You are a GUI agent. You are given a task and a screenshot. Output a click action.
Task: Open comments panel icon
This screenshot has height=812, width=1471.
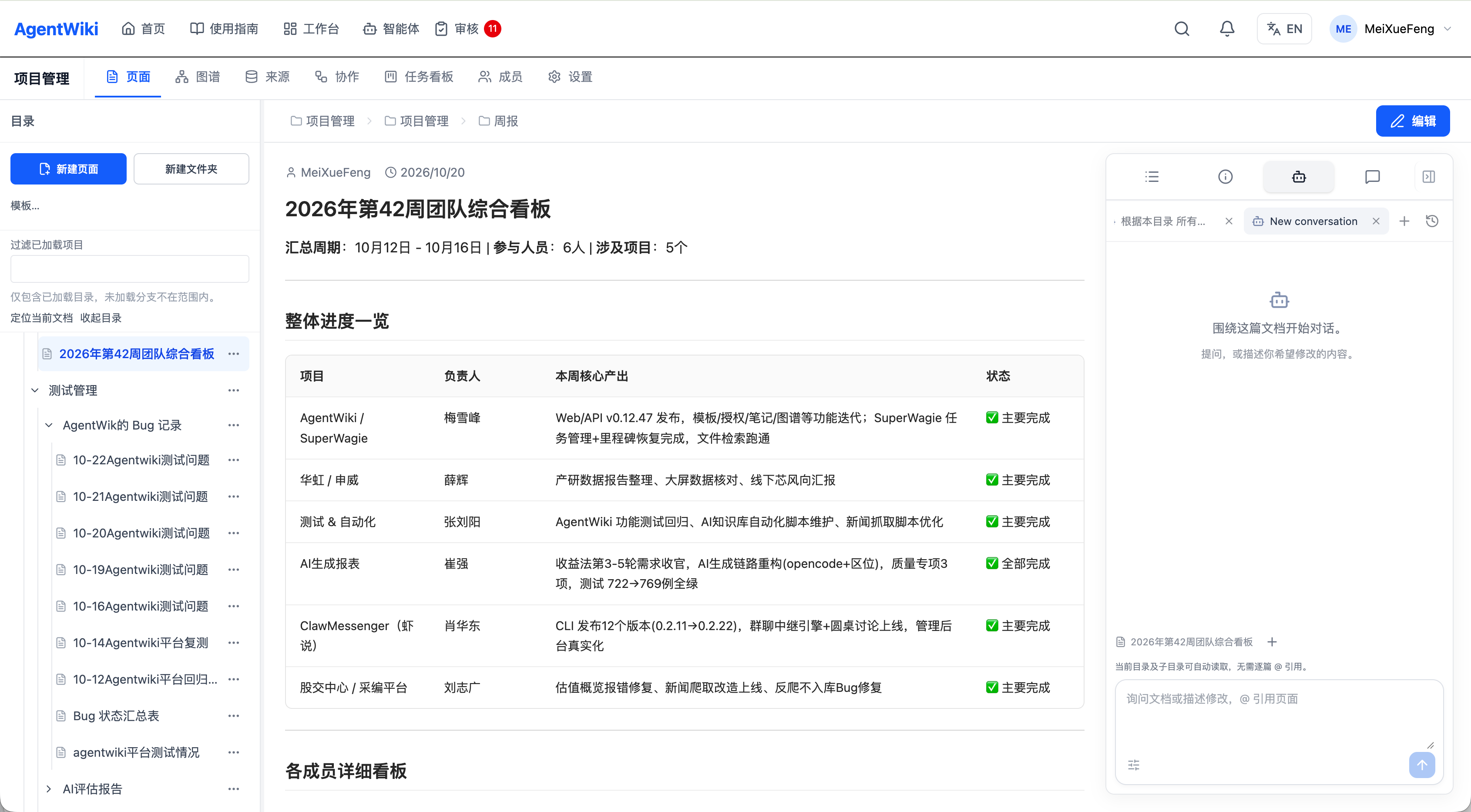1372,177
